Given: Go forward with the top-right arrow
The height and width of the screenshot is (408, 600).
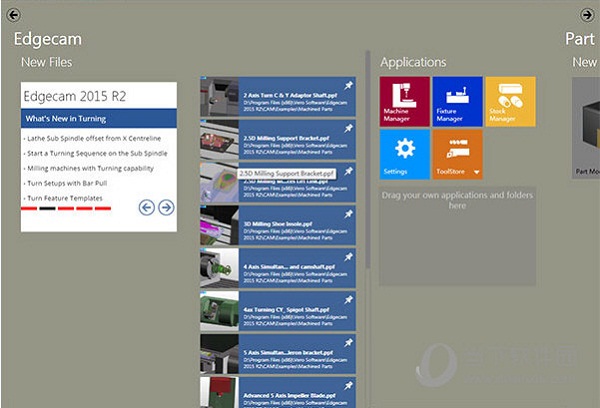Looking at the screenshot, I should pyautogui.click(x=587, y=15).
